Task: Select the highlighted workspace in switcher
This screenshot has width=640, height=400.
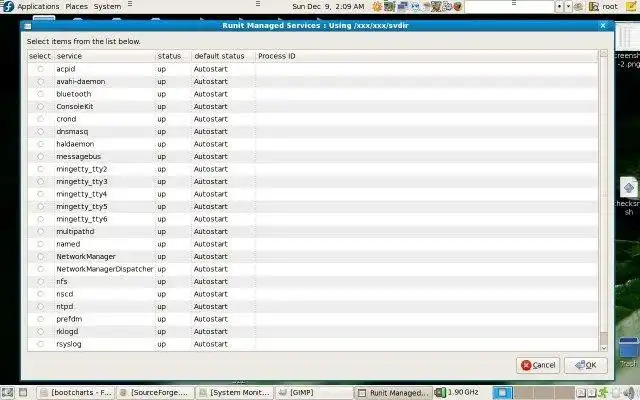Action: 502,393
